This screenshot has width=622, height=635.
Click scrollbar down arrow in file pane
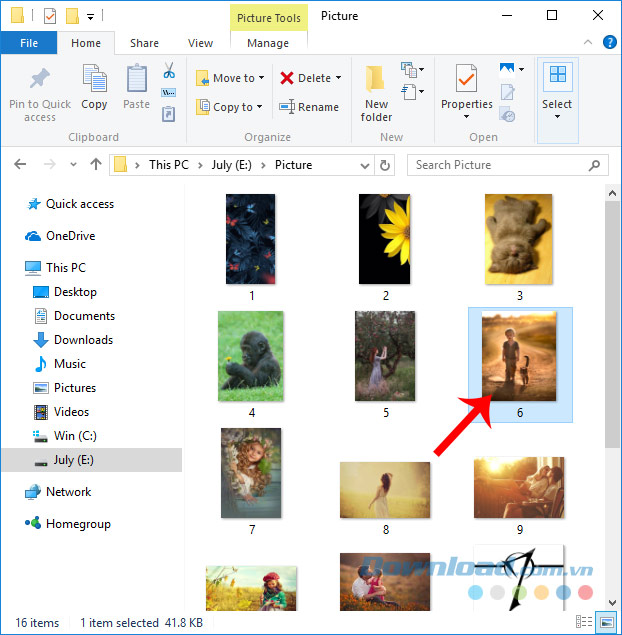pos(612,603)
